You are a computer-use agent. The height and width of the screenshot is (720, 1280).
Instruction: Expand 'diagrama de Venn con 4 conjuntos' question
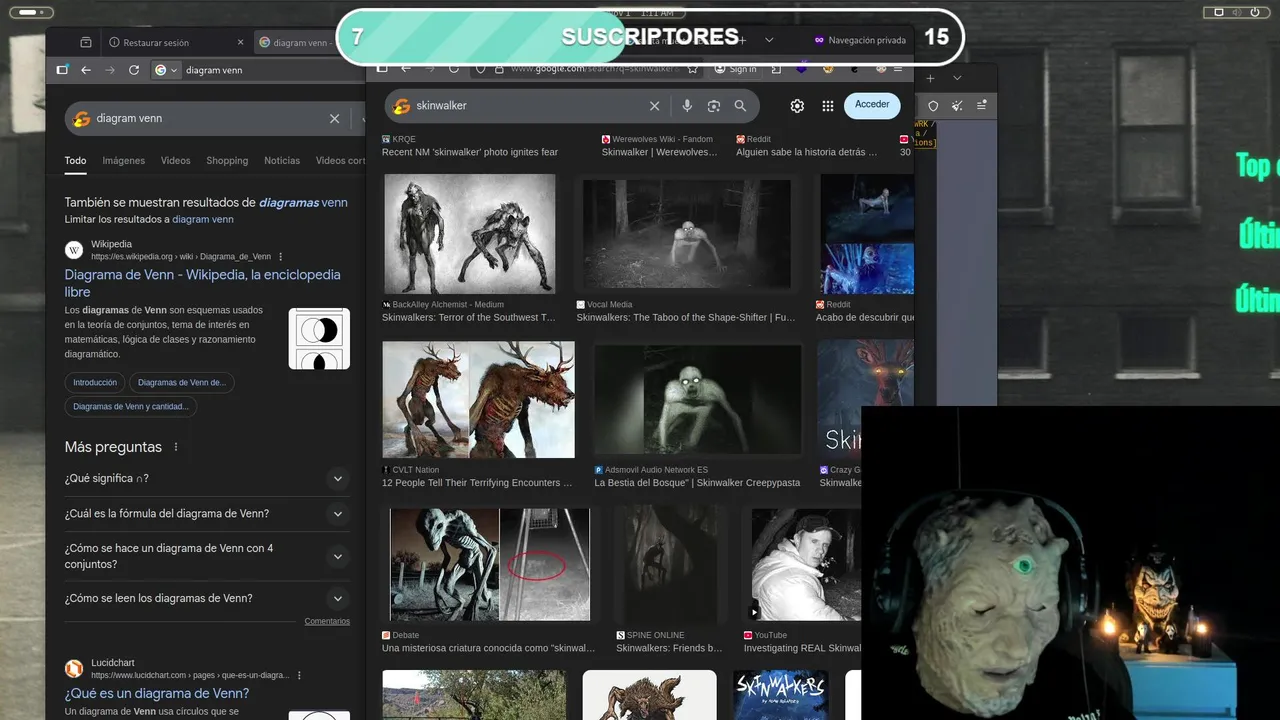(x=207, y=556)
